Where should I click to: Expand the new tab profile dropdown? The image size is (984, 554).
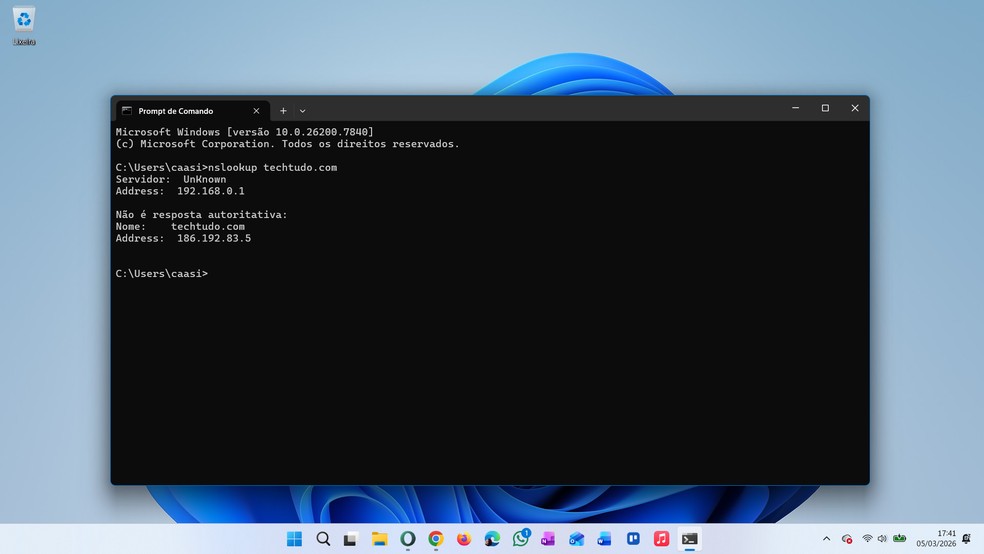click(302, 111)
